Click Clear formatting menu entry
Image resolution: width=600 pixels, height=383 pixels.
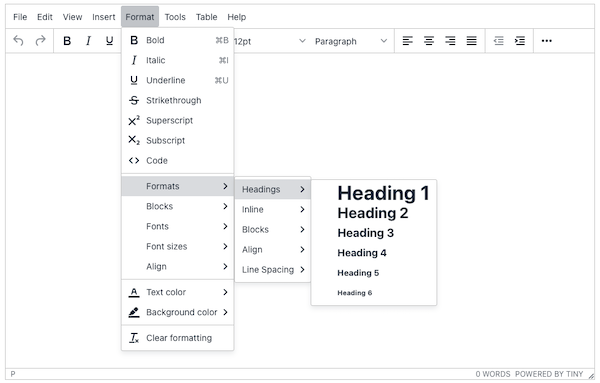coord(178,338)
